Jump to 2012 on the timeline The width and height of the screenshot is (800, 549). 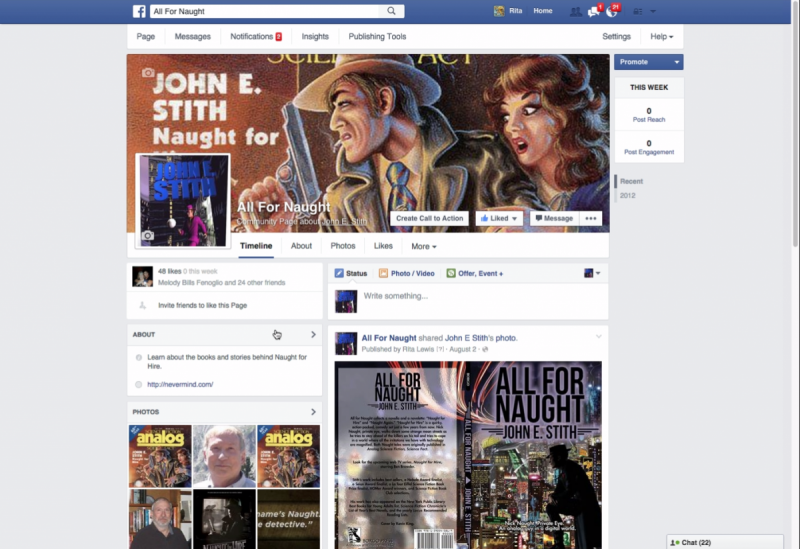coord(628,195)
